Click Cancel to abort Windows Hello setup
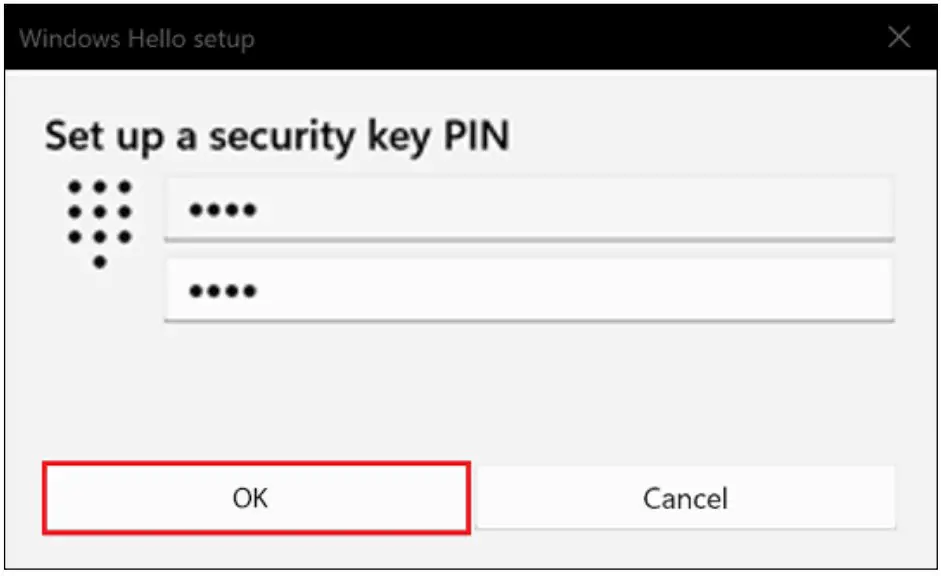 (685, 497)
